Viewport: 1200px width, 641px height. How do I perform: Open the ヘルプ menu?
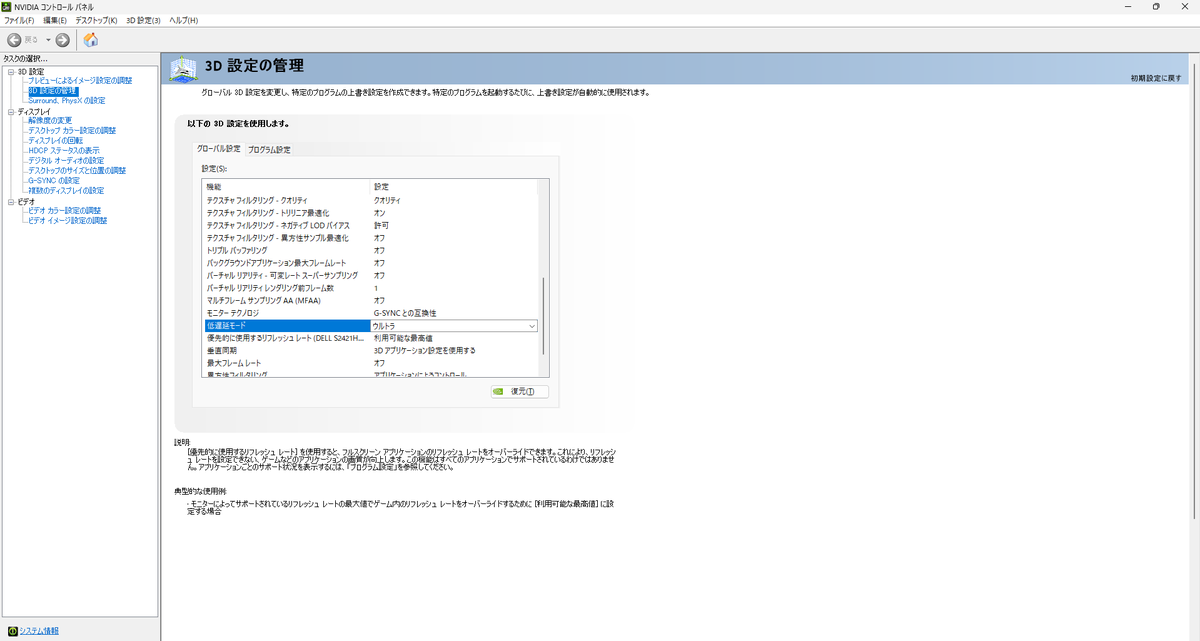point(184,19)
